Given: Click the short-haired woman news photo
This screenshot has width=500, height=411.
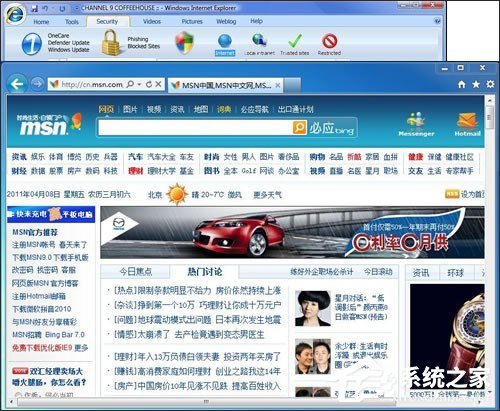Looking at the screenshot, I should [313, 308].
